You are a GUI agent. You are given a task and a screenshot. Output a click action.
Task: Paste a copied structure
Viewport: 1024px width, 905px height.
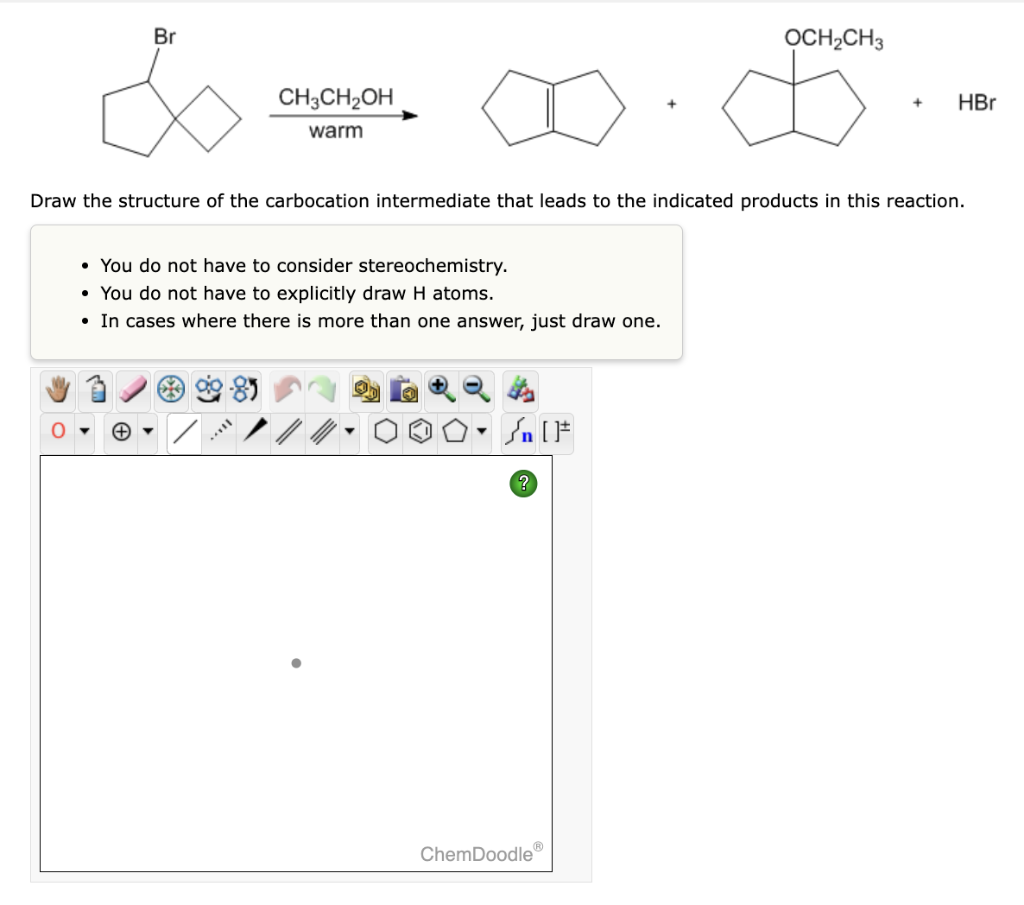pos(405,390)
